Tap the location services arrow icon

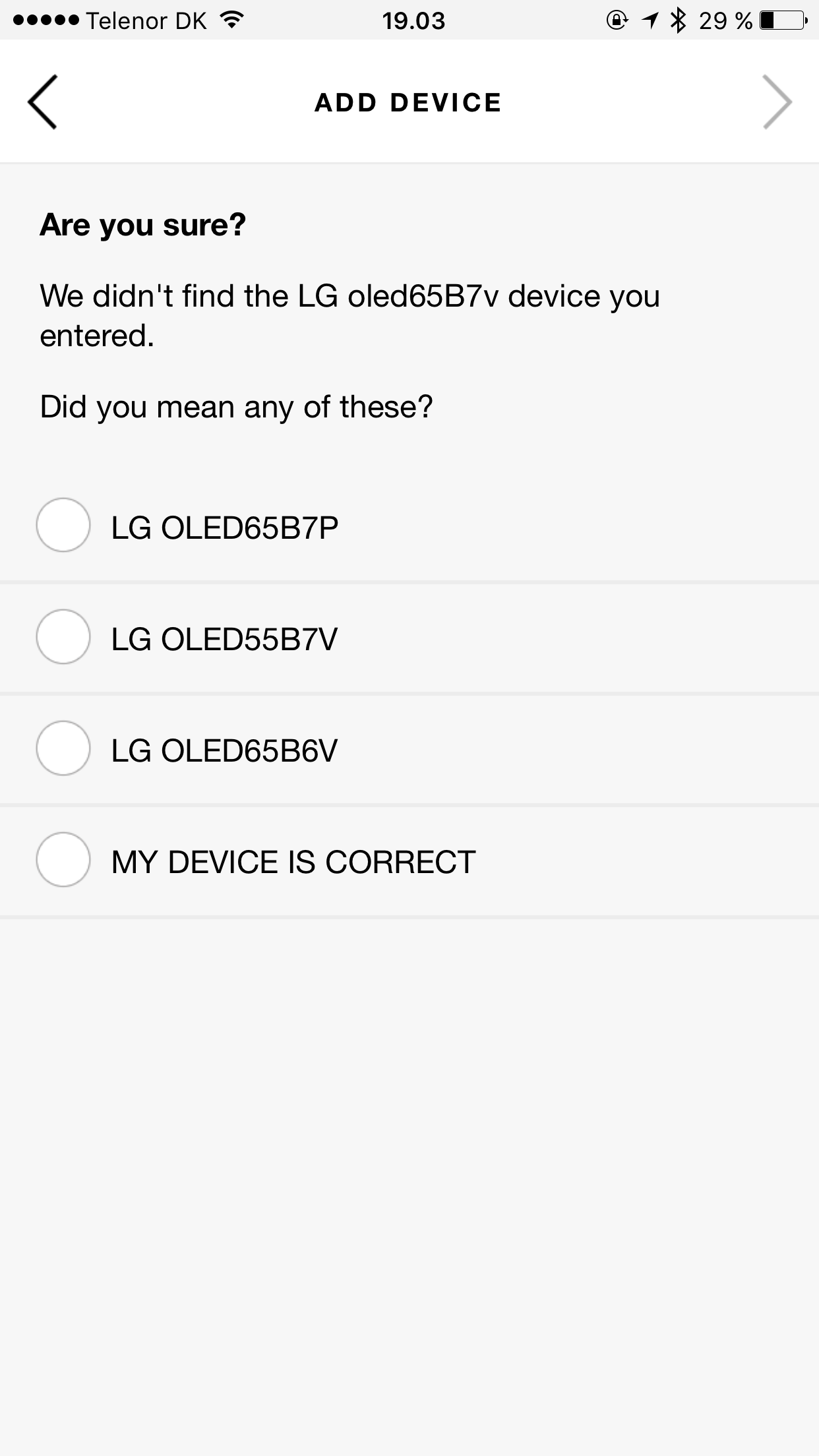click(650, 20)
